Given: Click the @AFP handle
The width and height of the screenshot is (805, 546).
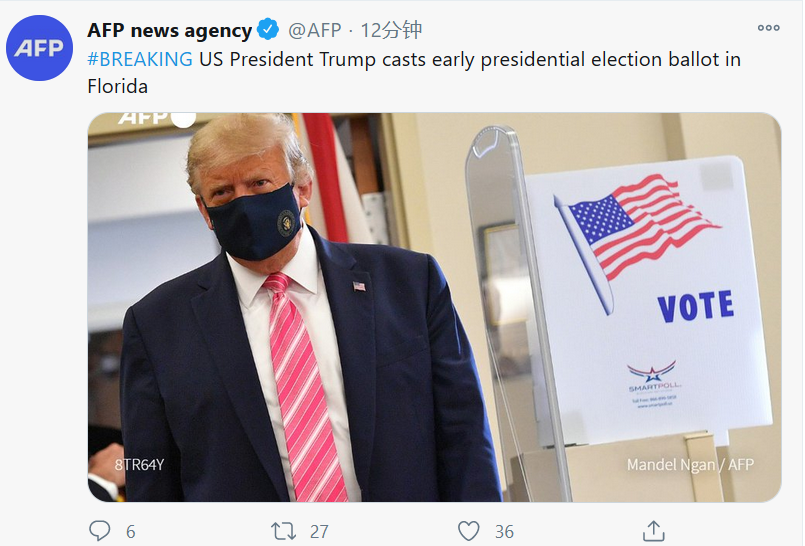Looking at the screenshot, I should click(314, 29).
